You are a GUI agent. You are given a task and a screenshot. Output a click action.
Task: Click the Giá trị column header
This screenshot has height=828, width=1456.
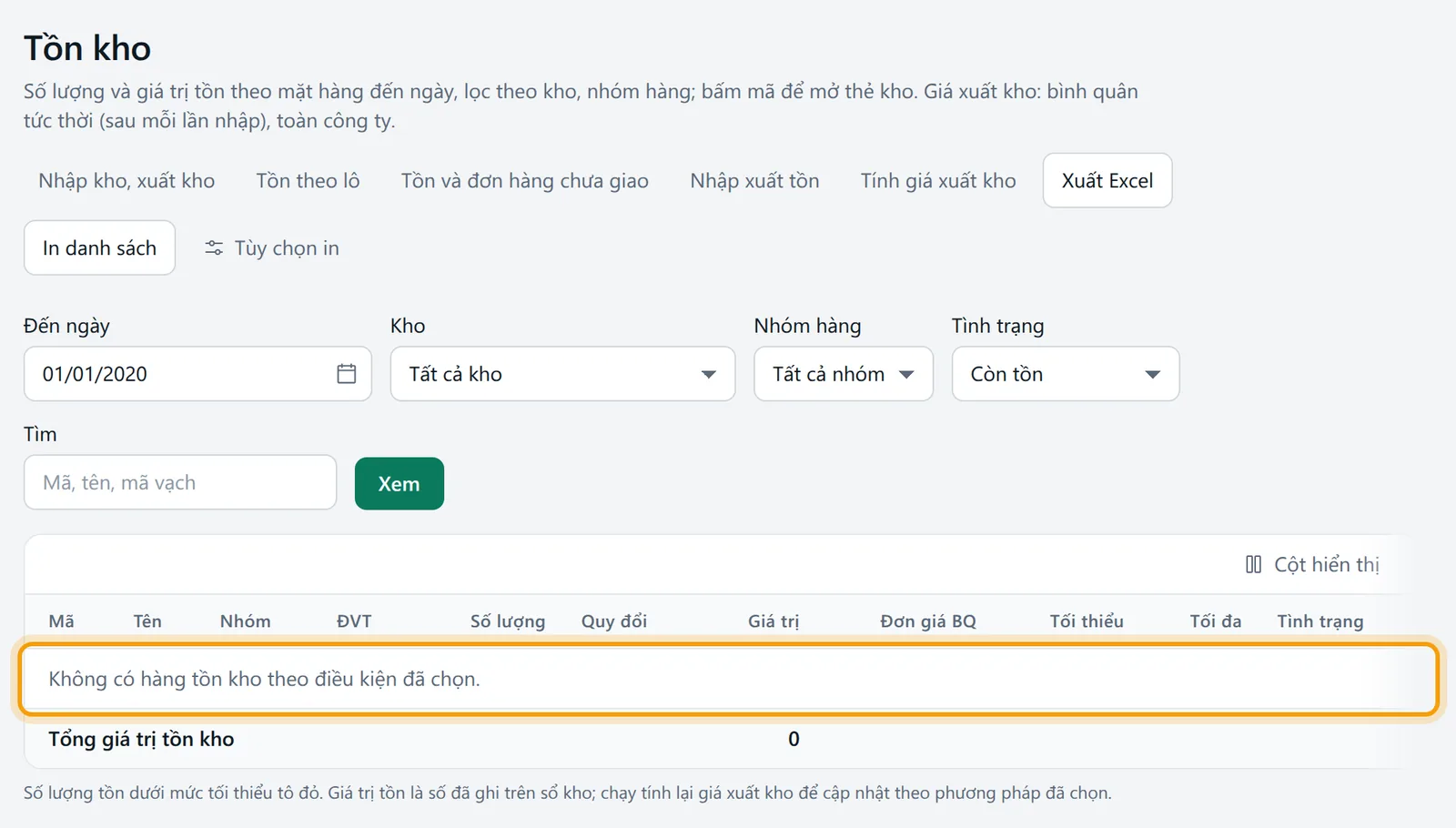(773, 621)
